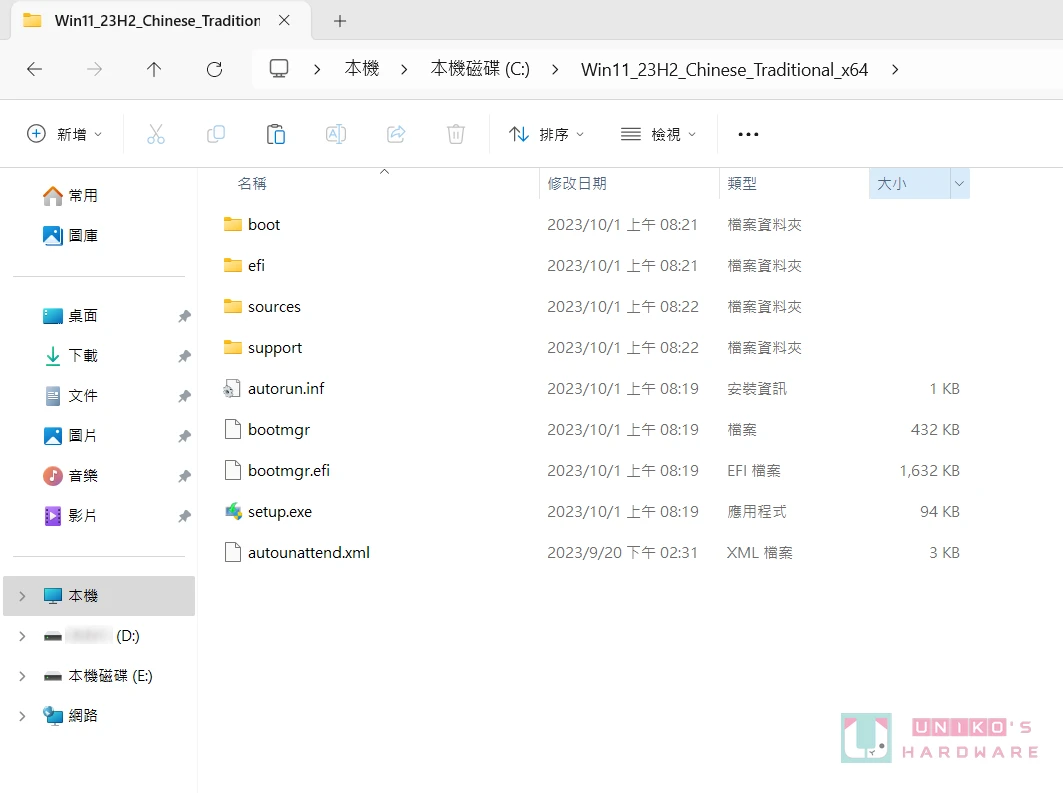Select the setup.exe installer icon

coord(233,511)
